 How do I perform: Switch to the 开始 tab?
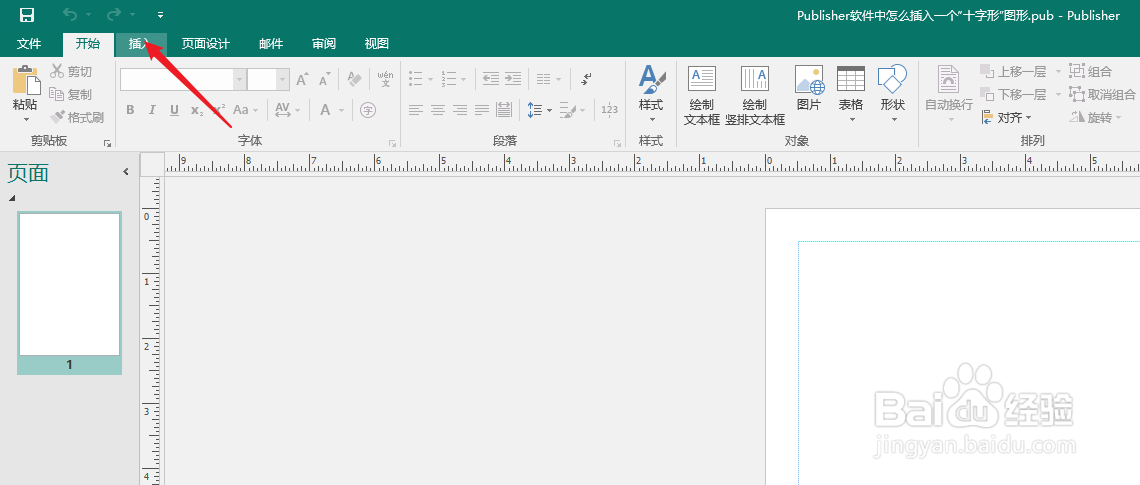(x=87, y=44)
